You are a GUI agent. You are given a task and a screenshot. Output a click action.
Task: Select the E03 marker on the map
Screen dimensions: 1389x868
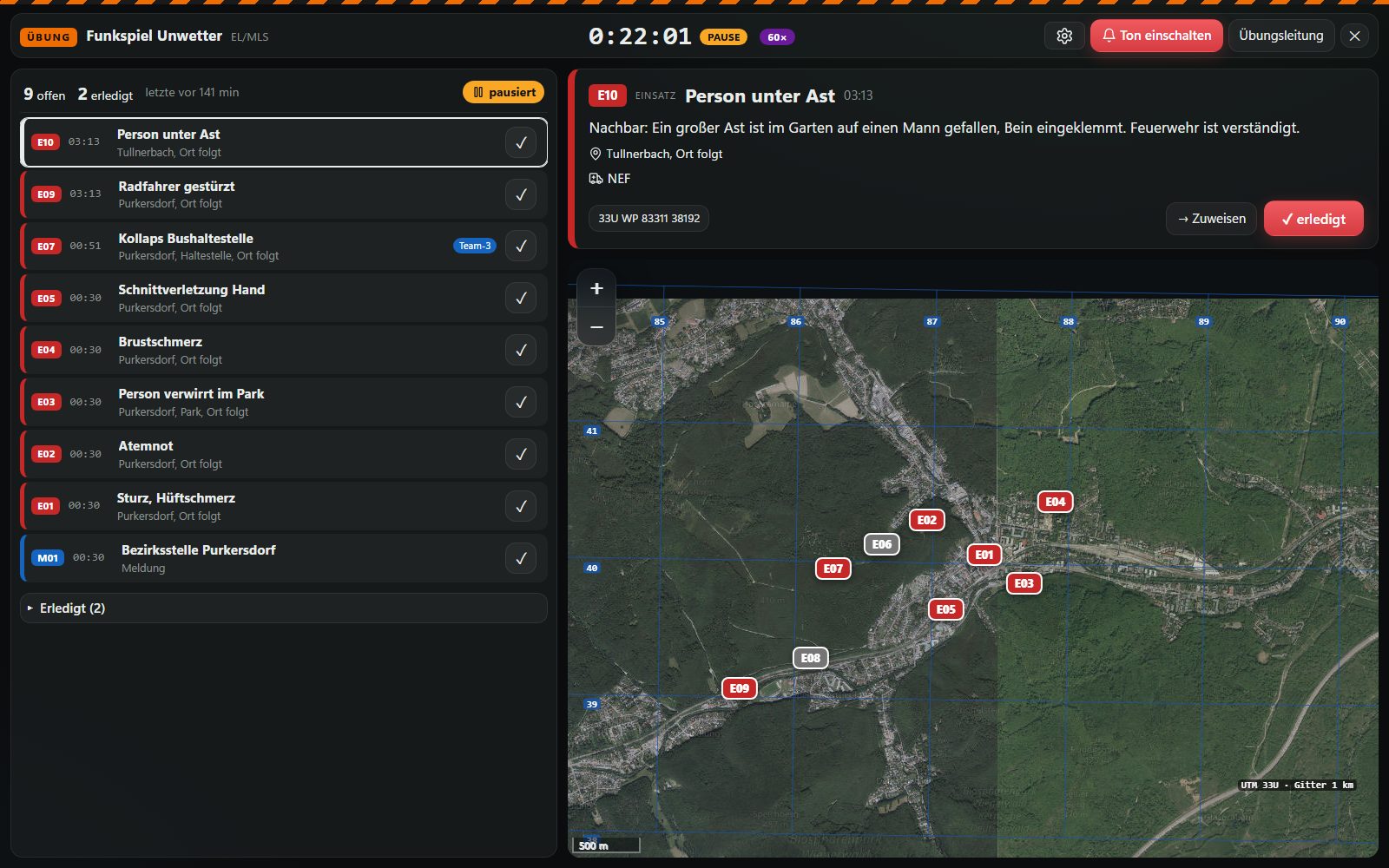(x=1024, y=583)
